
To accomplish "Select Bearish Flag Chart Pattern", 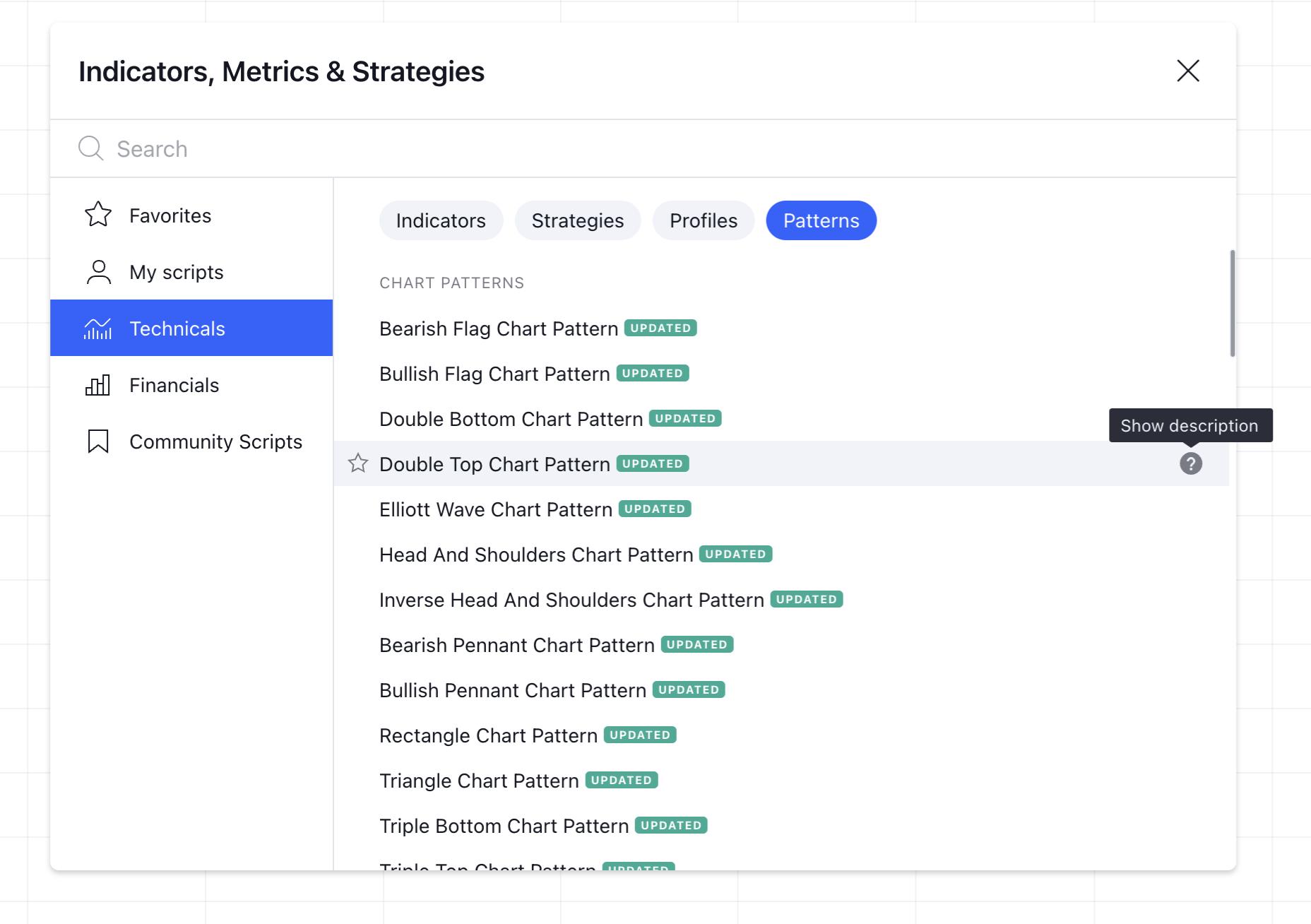I will tap(498, 328).
